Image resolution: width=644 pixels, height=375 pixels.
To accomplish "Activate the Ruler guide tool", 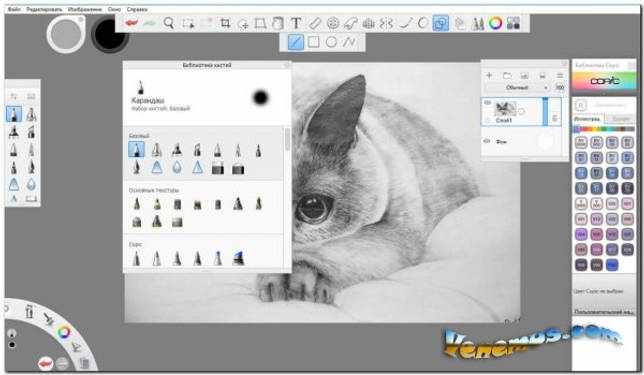I will [314, 23].
